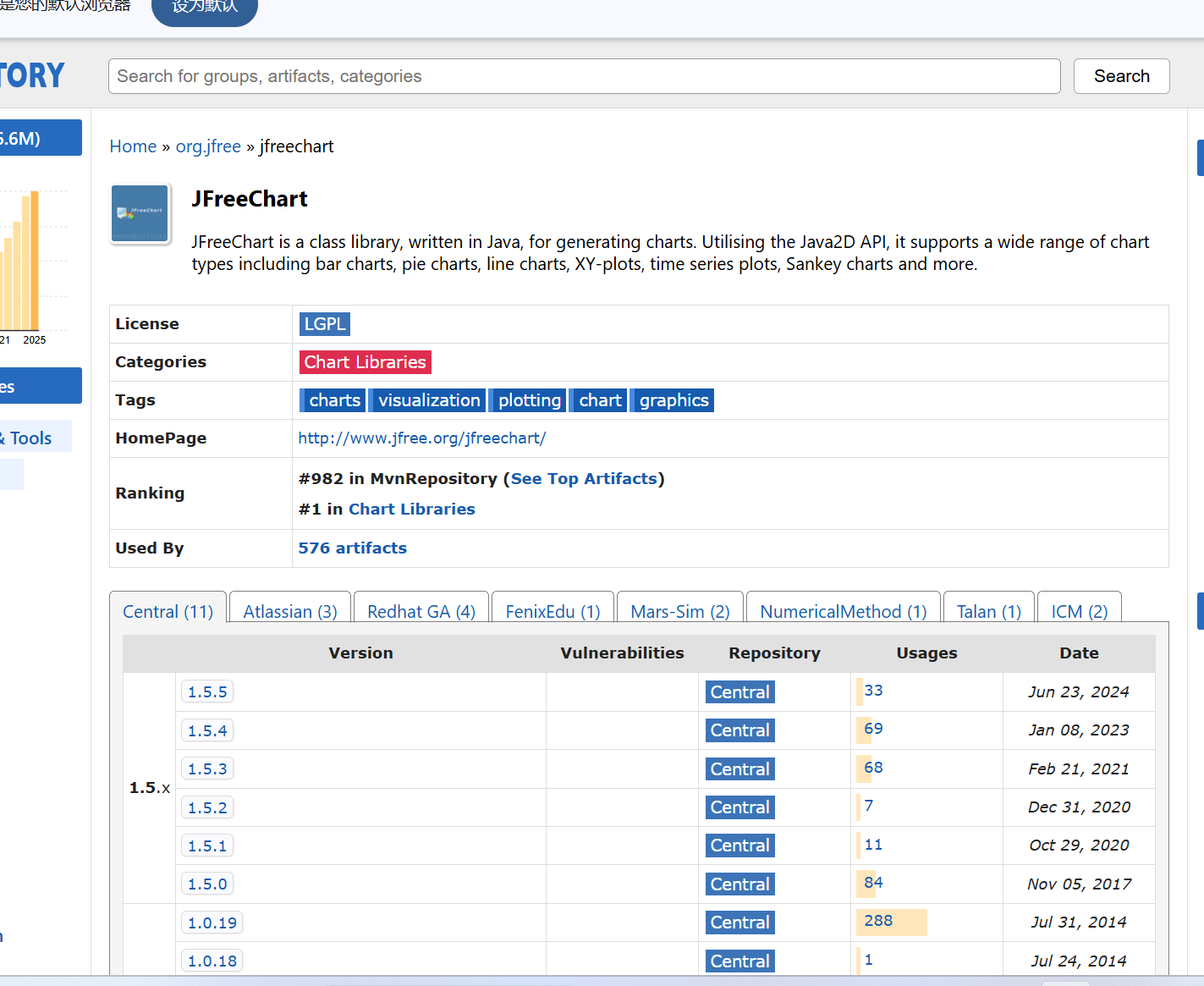This screenshot has width=1204, height=986.
Task: Click the JFreeChart logo thumbnail
Action: 140,213
